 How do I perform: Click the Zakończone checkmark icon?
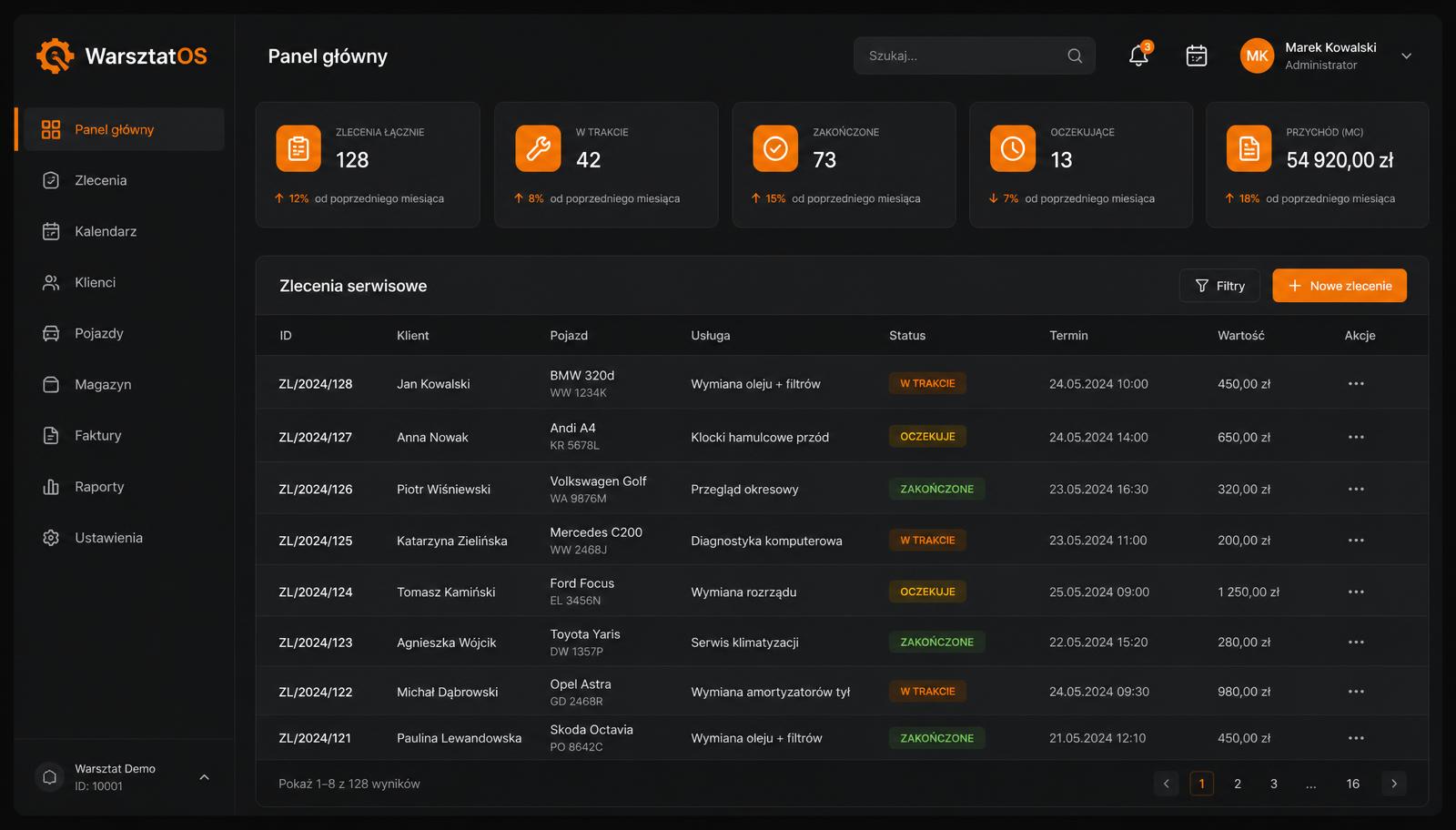pyautogui.click(x=775, y=148)
